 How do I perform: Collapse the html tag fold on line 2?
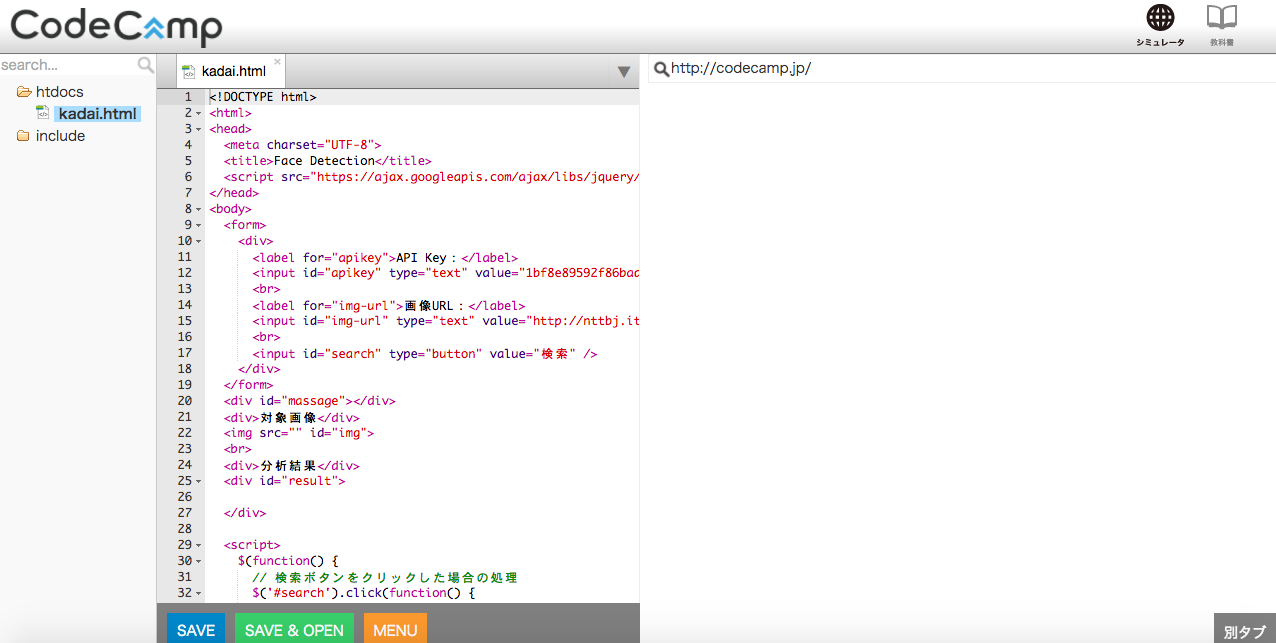199,113
